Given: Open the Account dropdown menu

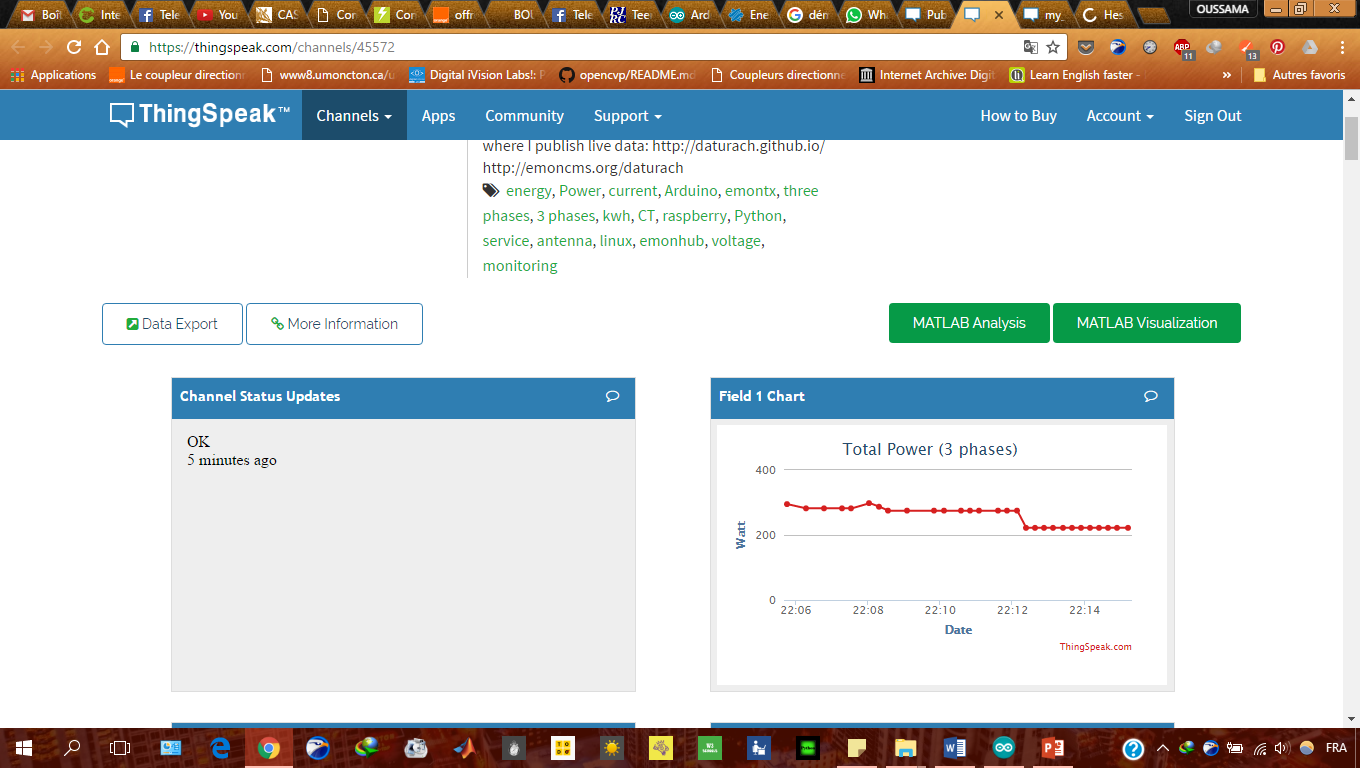Looking at the screenshot, I should pyautogui.click(x=1120, y=116).
